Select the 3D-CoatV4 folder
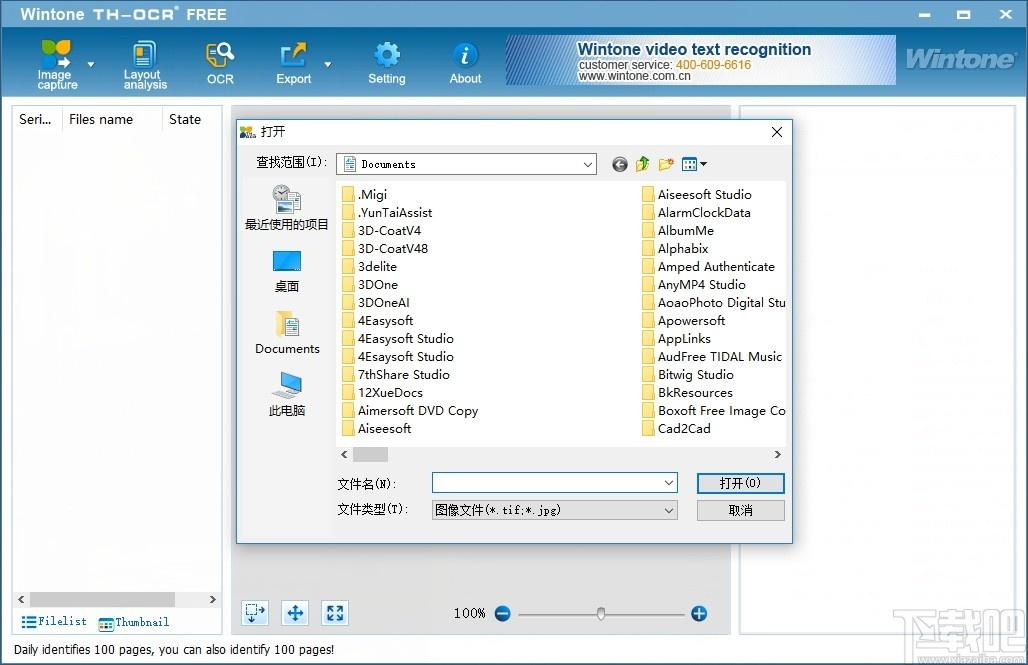Screen dimensions: 1028x665 coord(382,230)
